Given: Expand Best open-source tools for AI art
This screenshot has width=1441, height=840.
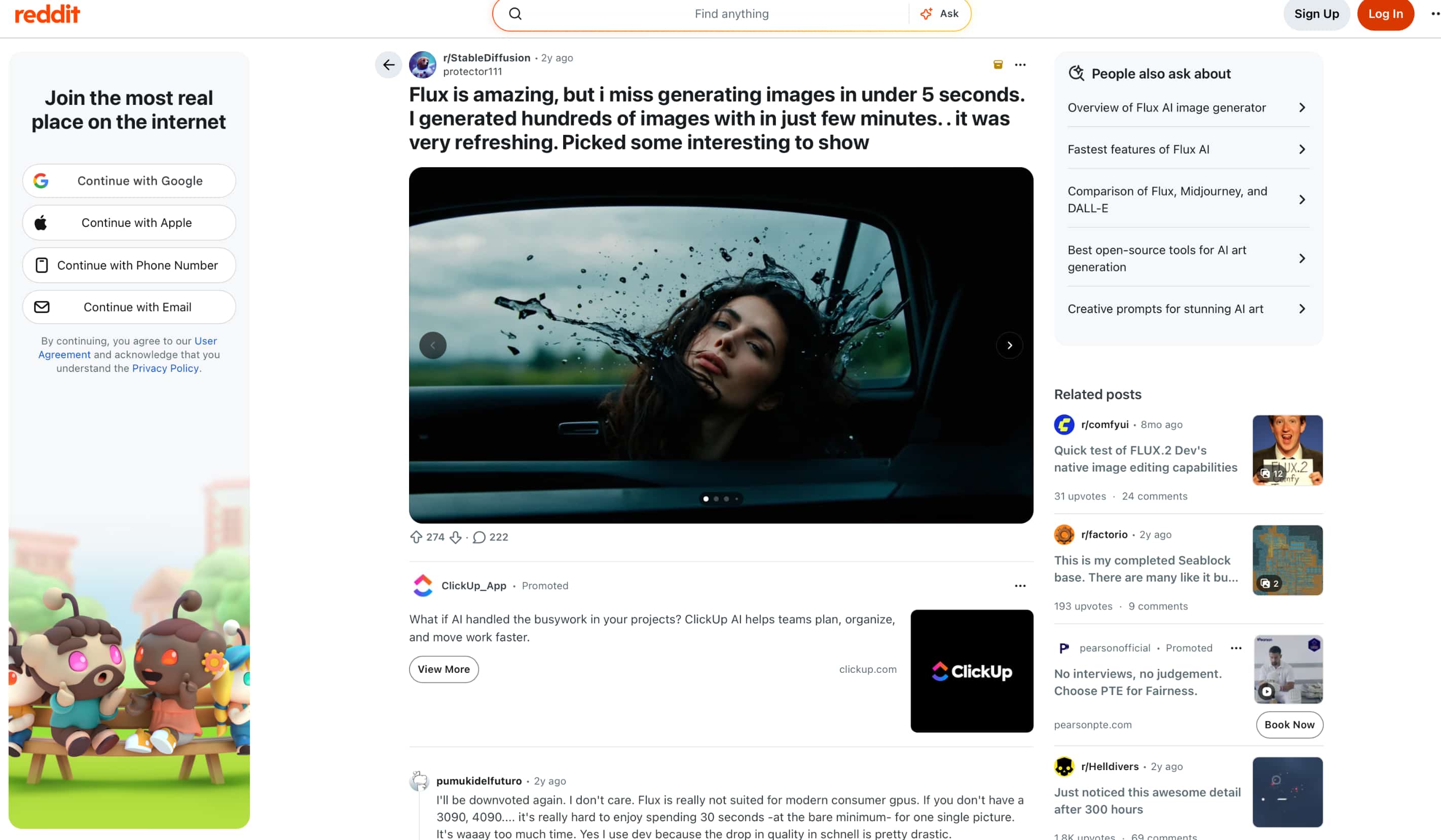Looking at the screenshot, I should [x=1188, y=258].
